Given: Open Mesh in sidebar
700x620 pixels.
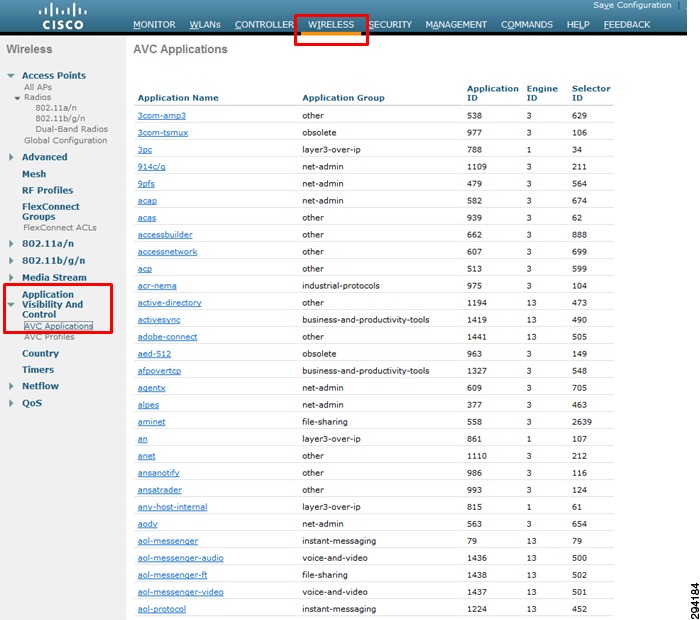Looking at the screenshot, I should point(34,174).
